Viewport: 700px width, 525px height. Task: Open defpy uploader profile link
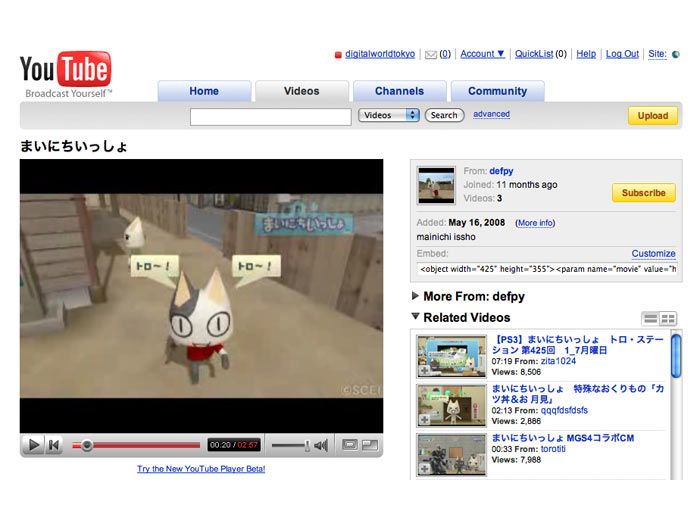[x=501, y=171]
